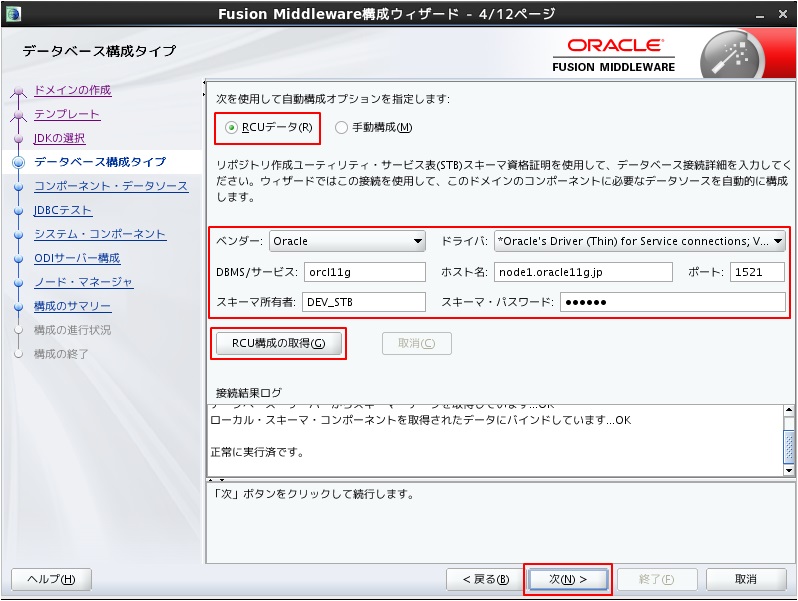Click the step bullet icon for ODIサーバー構成
This screenshot has width=798, height=601.
(19, 259)
